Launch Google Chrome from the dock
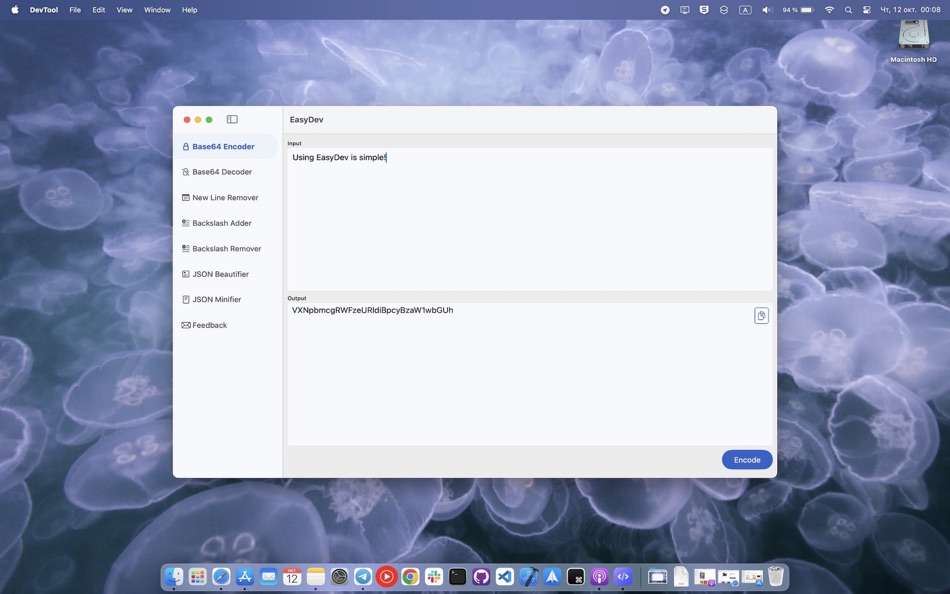 pos(410,576)
